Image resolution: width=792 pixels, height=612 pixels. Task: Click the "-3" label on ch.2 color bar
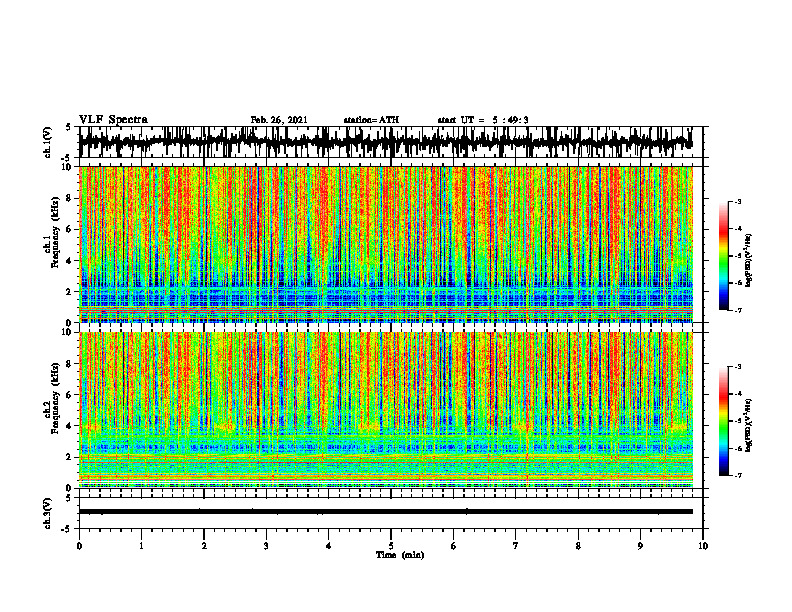click(x=738, y=367)
